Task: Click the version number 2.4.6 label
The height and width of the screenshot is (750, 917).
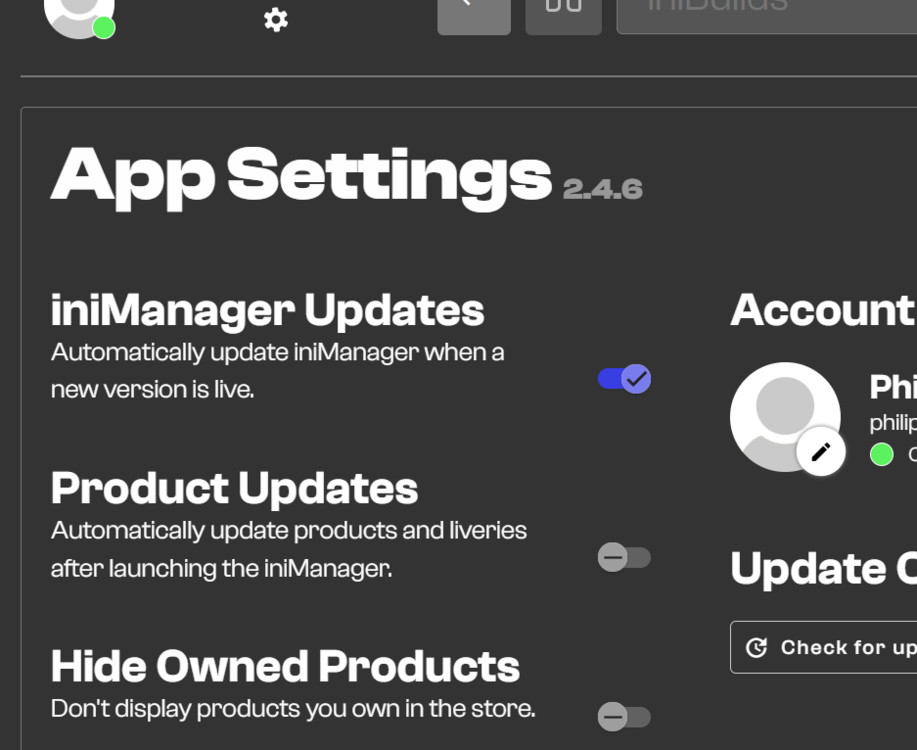Action: [602, 189]
